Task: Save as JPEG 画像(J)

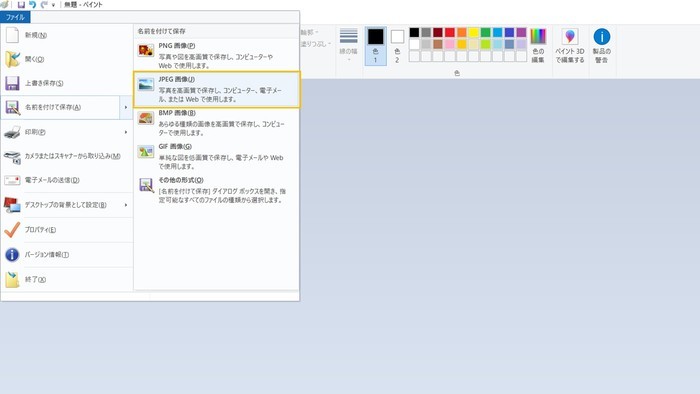Action: (217, 89)
